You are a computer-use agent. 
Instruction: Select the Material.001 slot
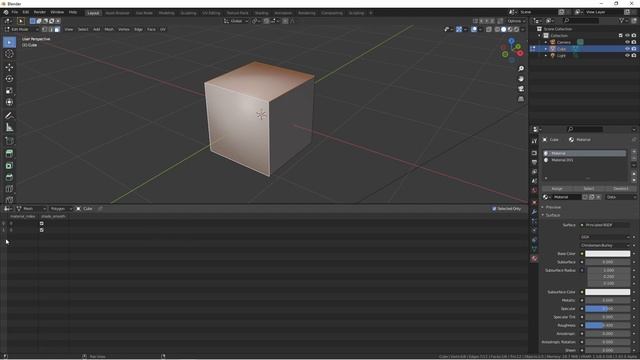584,160
